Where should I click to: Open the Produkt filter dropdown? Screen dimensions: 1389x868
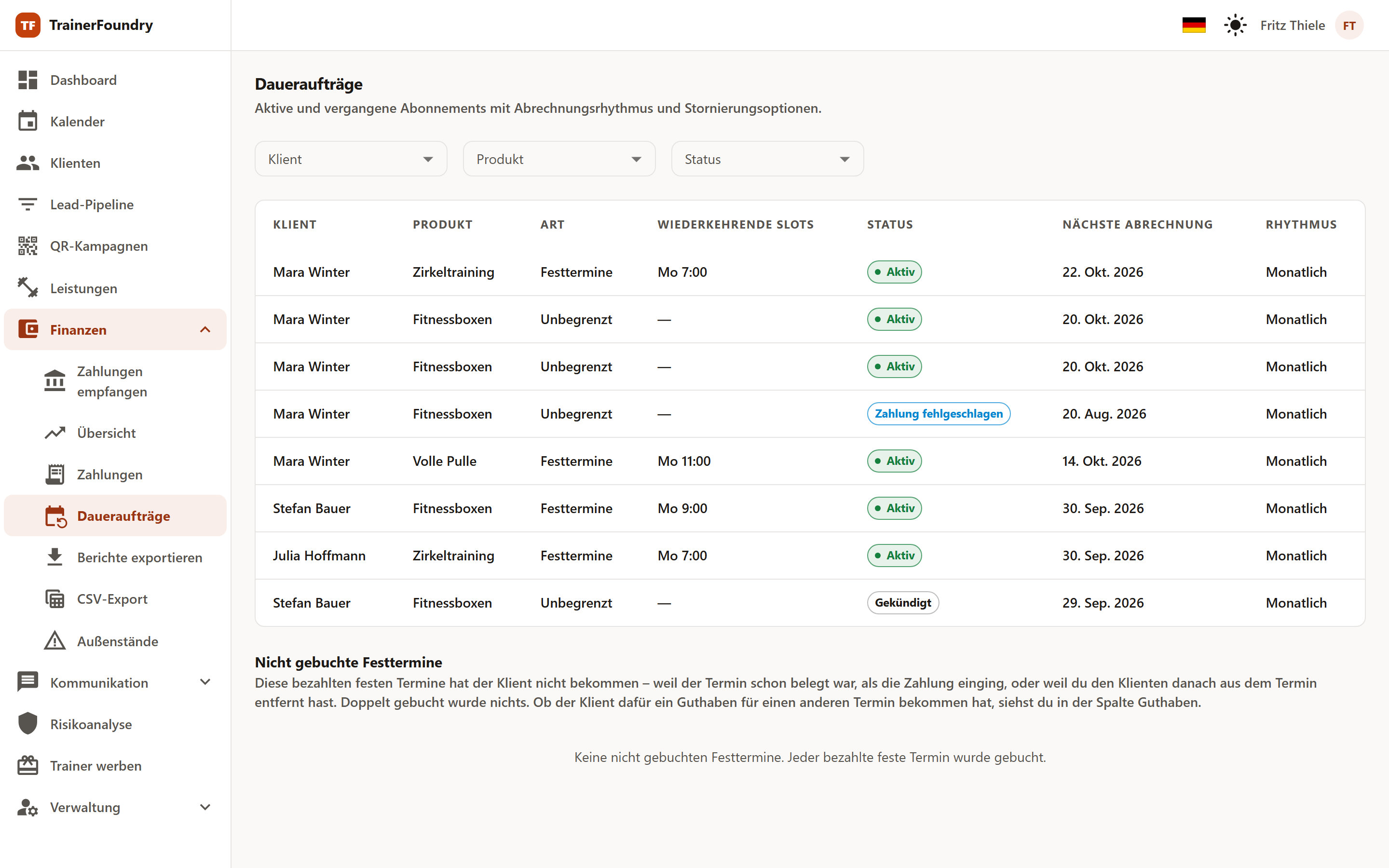[559, 159]
